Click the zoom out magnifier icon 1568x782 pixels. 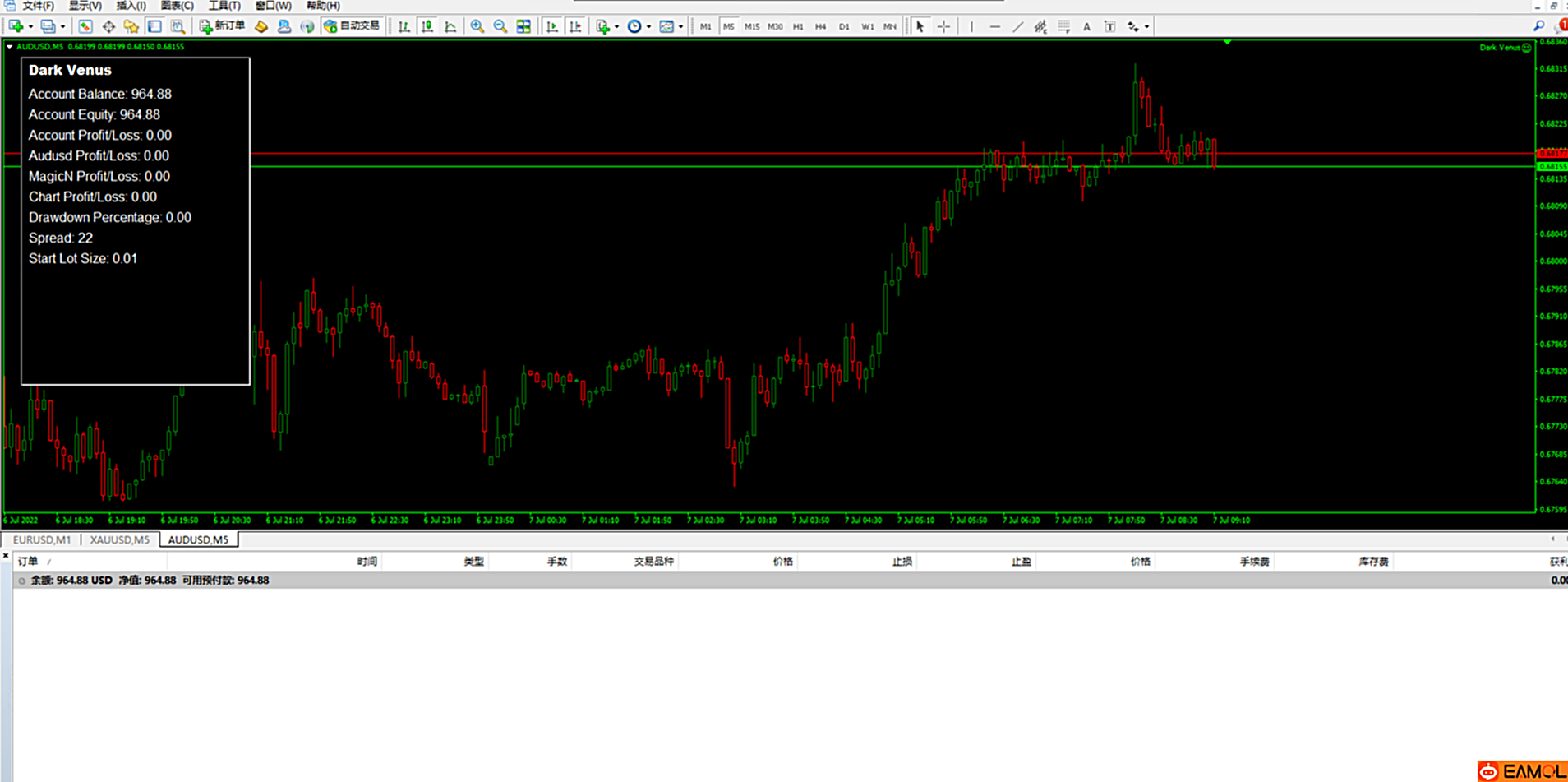coord(500,26)
